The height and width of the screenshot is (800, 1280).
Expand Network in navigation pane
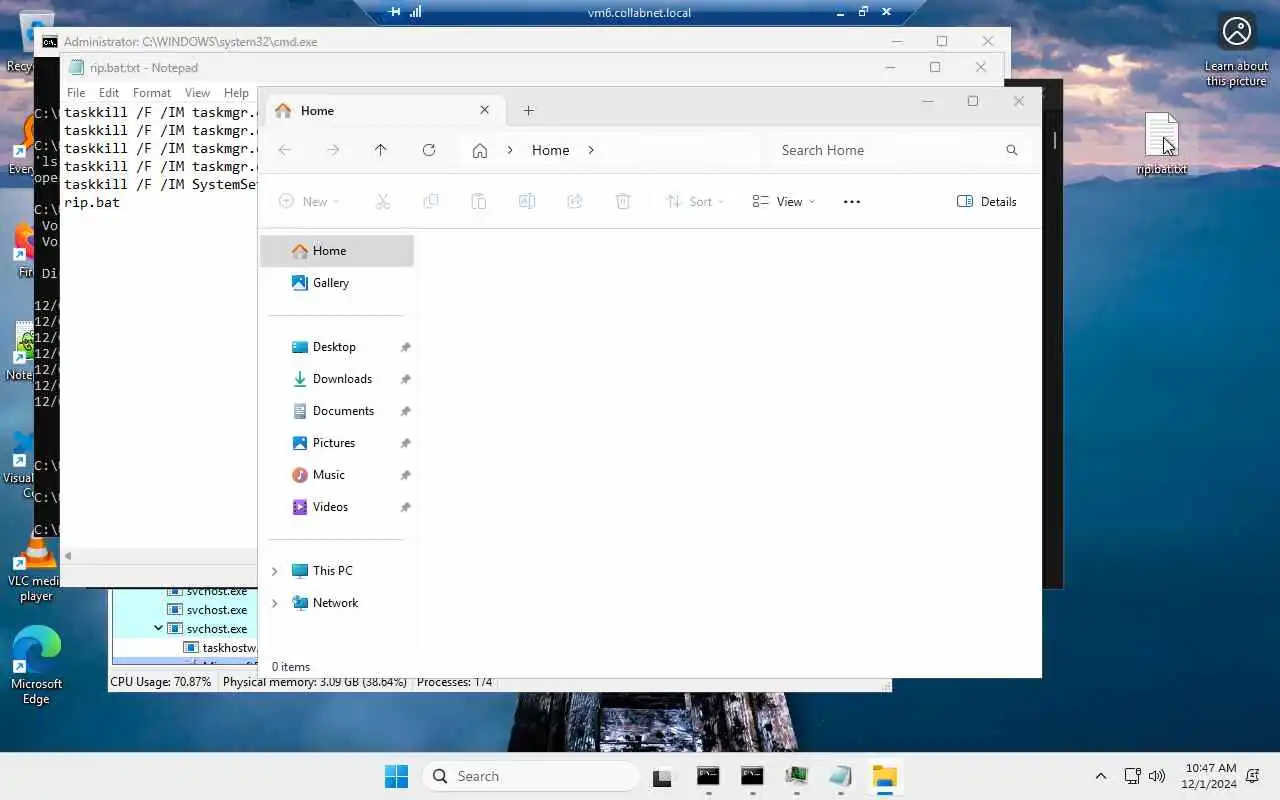pos(274,603)
